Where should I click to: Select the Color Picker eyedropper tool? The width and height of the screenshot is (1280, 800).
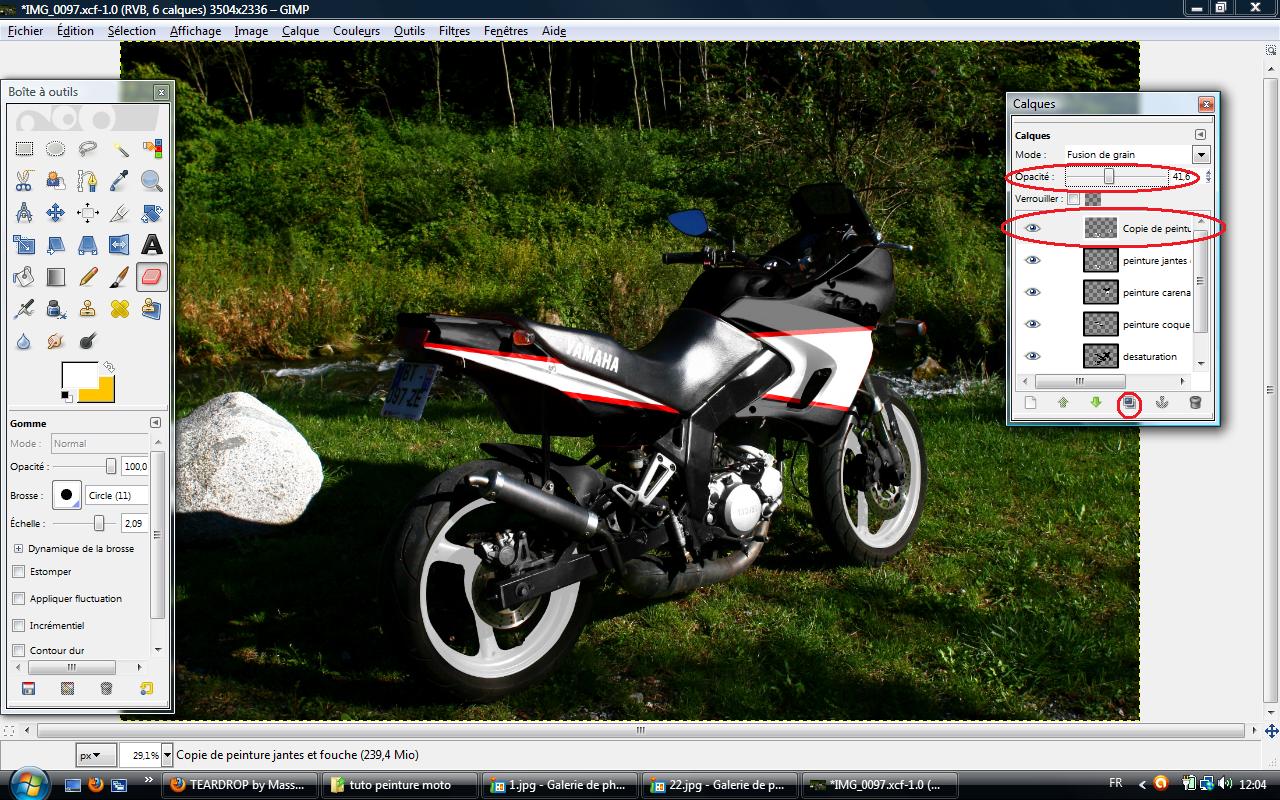pyautogui.click(x=120, y=181)
